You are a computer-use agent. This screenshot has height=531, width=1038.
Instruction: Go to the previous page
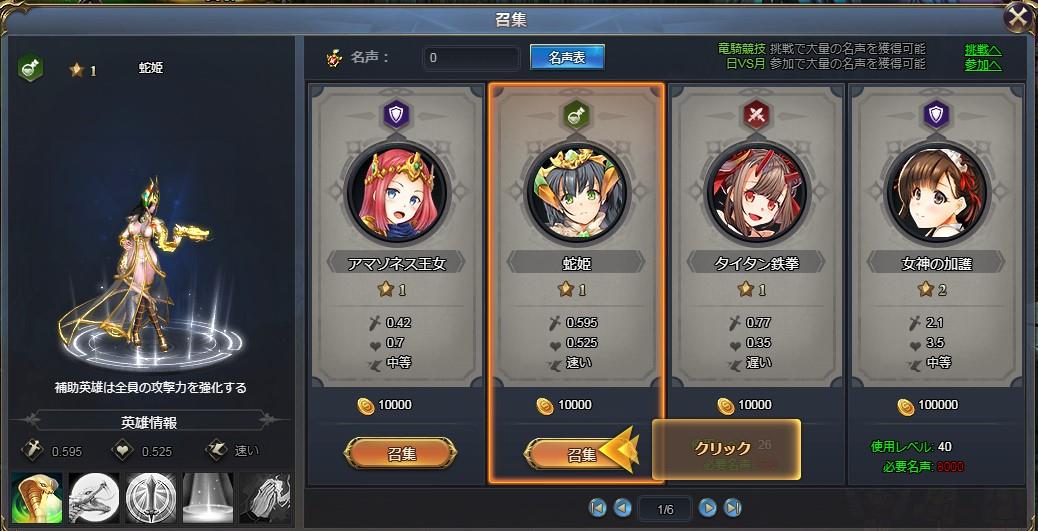point(622,508)
